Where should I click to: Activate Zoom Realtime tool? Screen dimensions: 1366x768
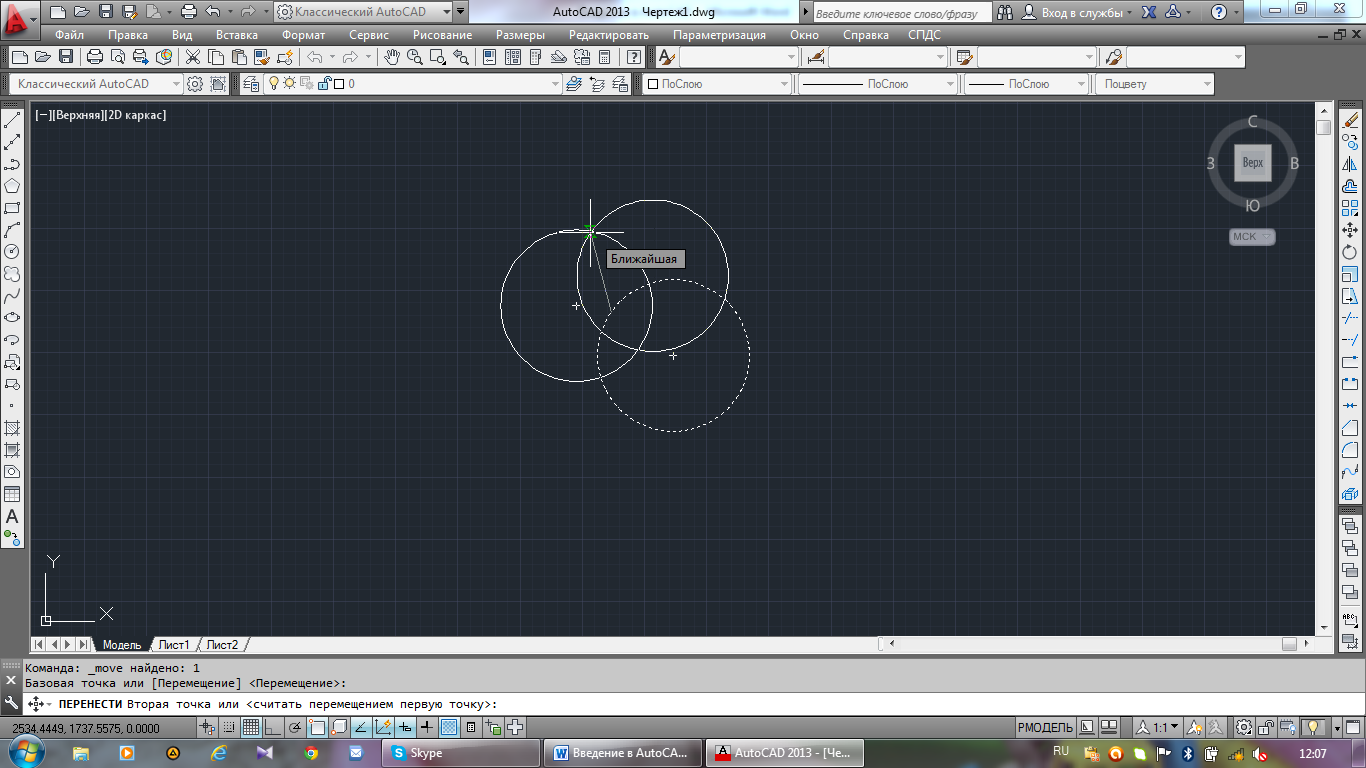pos(415,57)
